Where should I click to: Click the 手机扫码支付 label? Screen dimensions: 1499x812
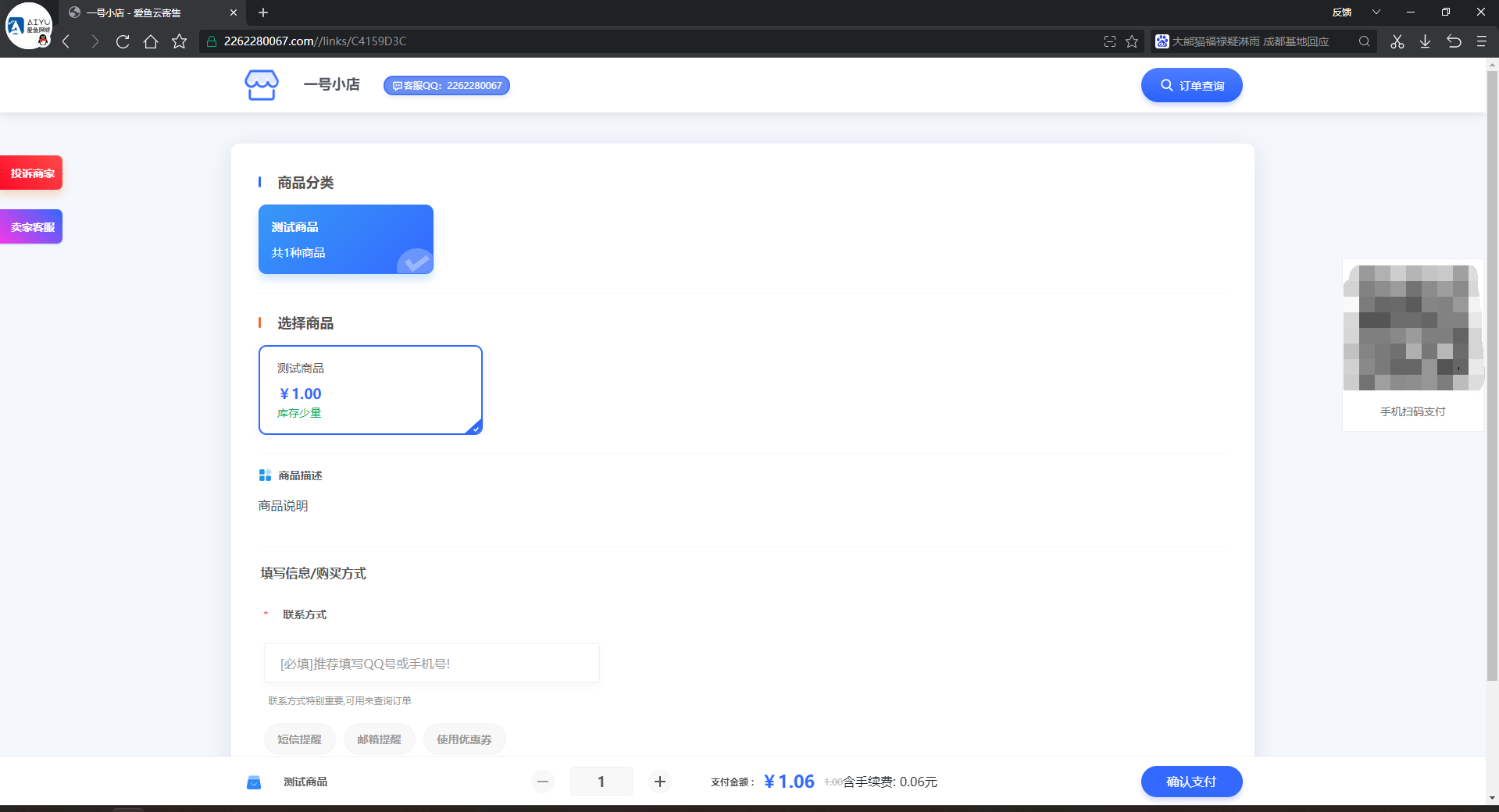(x=1413, y=411)
